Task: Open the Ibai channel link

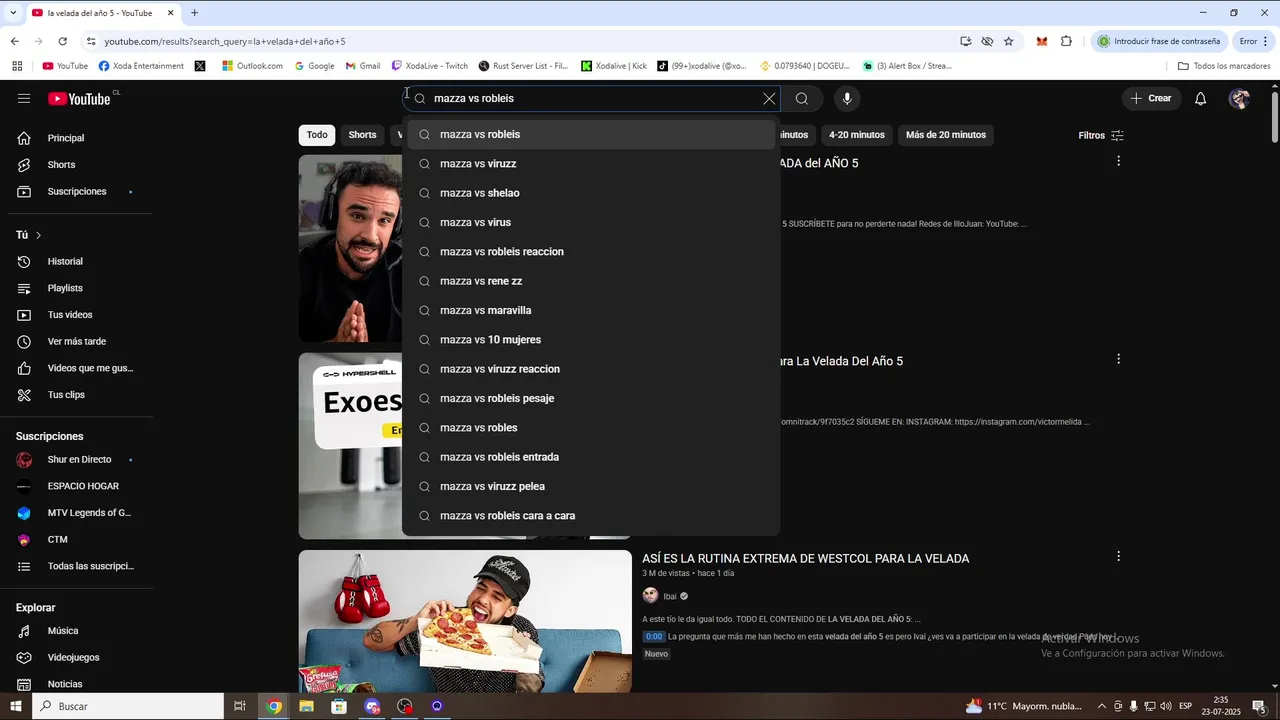Action: click(670, 596)
